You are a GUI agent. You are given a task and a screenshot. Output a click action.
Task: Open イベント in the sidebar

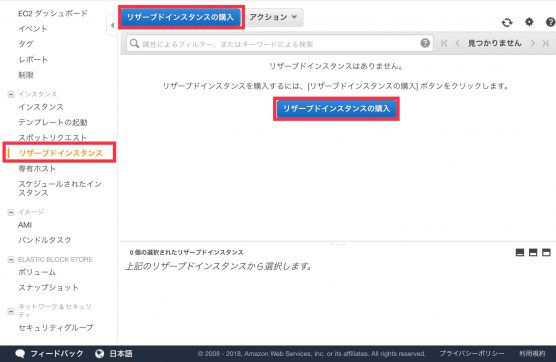tap(33, 29)
